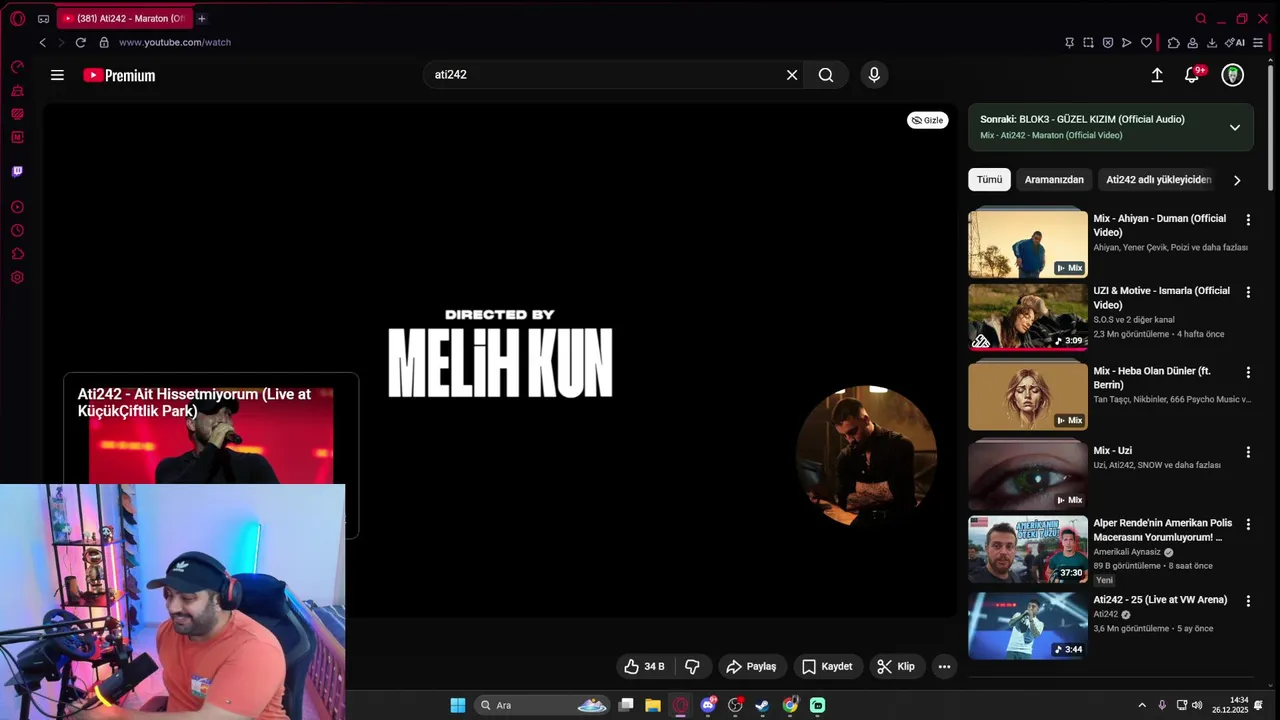Open a new browser tab

pyautogui.click(x=201, y=18)
